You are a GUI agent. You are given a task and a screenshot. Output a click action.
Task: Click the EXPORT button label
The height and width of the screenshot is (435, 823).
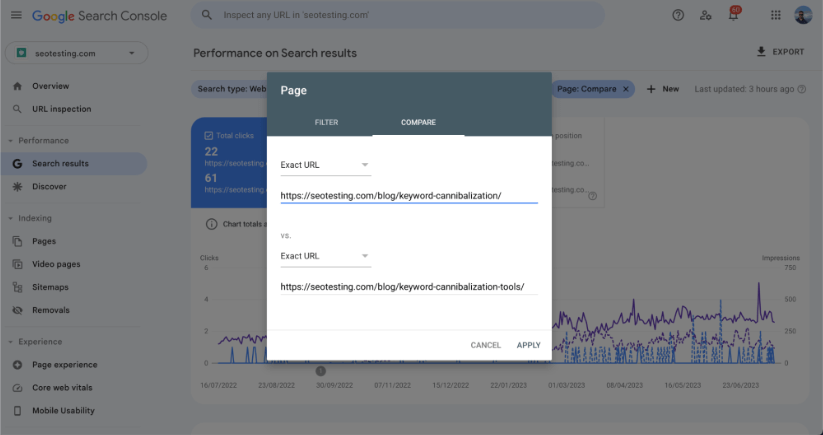788,52
